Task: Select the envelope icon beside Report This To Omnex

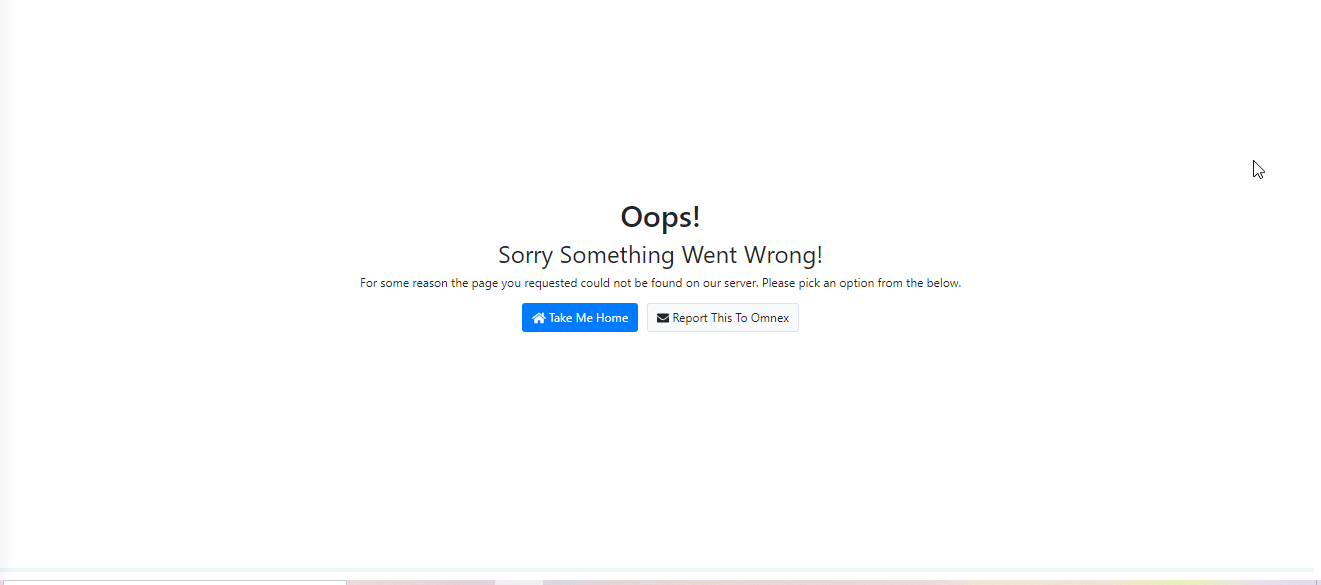Action: tap(663, 318)
